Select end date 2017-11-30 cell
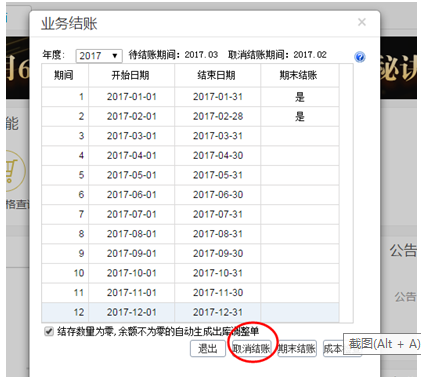 217,293
